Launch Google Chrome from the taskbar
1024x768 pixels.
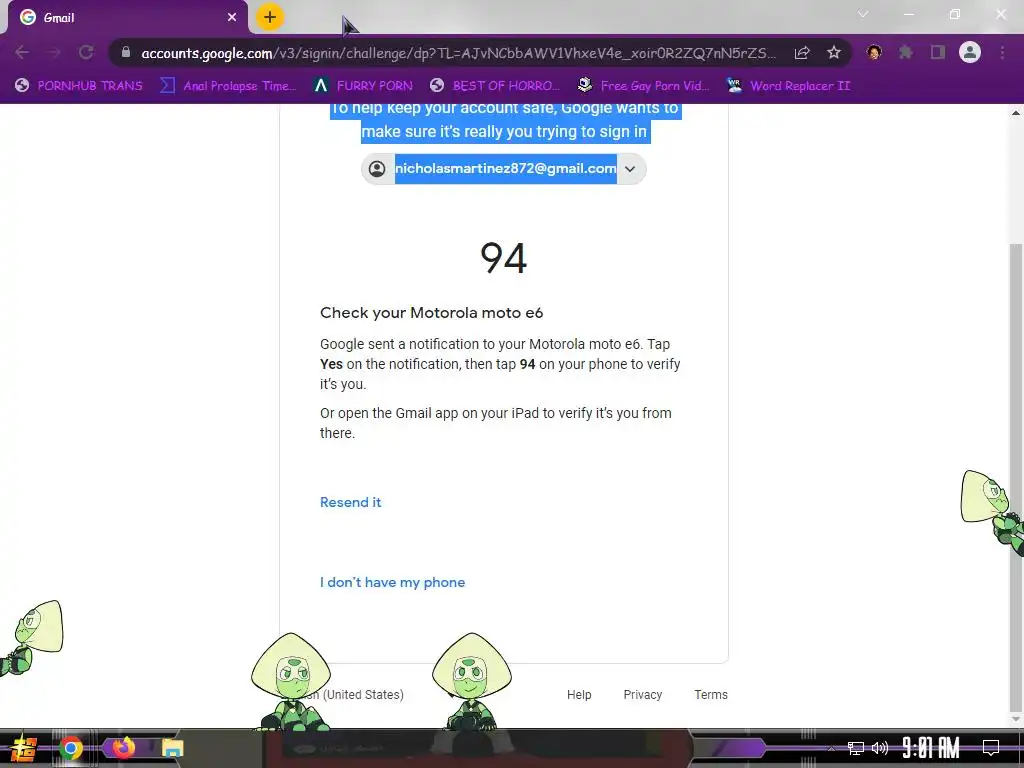pos(71,748)
